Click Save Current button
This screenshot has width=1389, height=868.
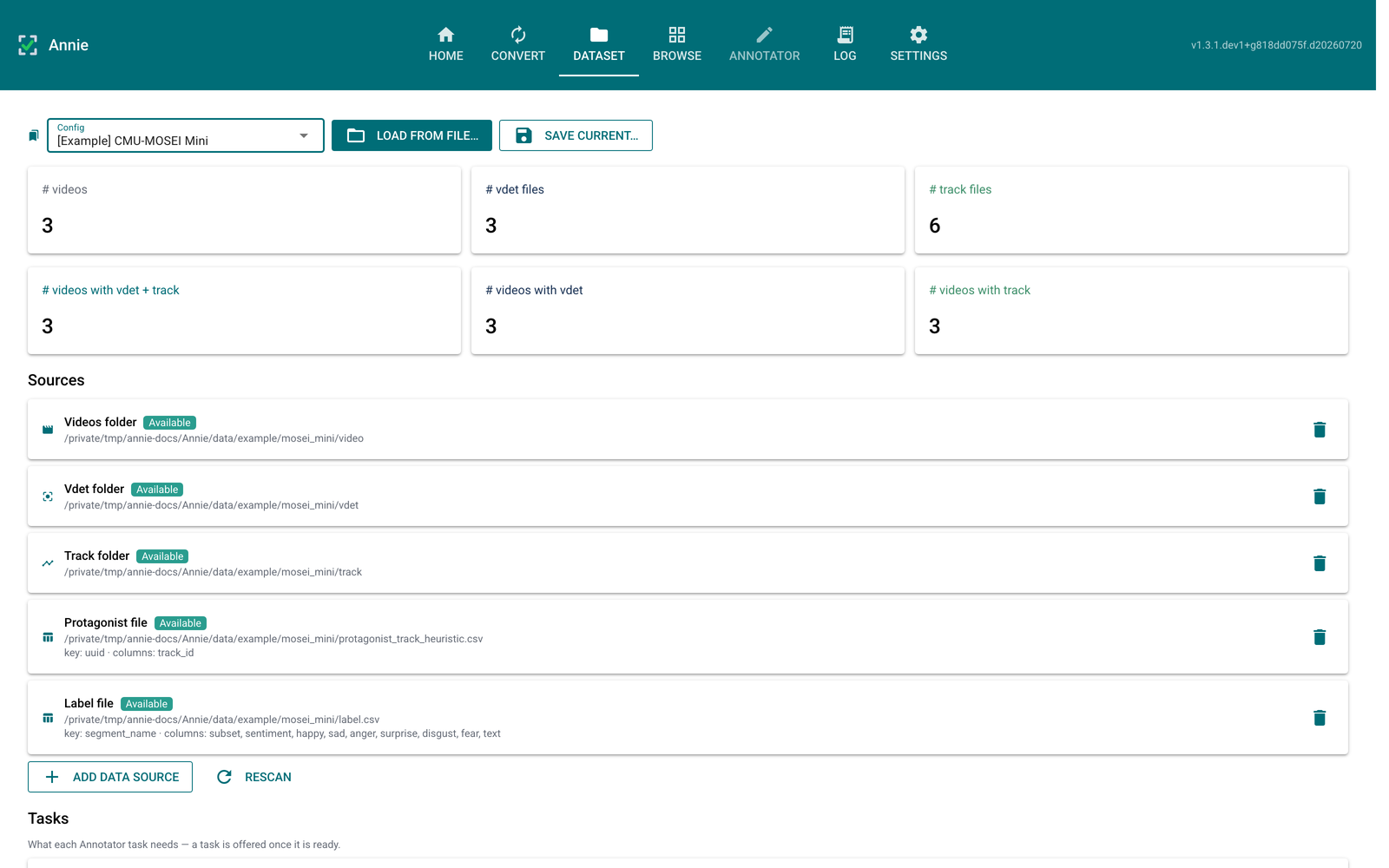coord(576,135)
